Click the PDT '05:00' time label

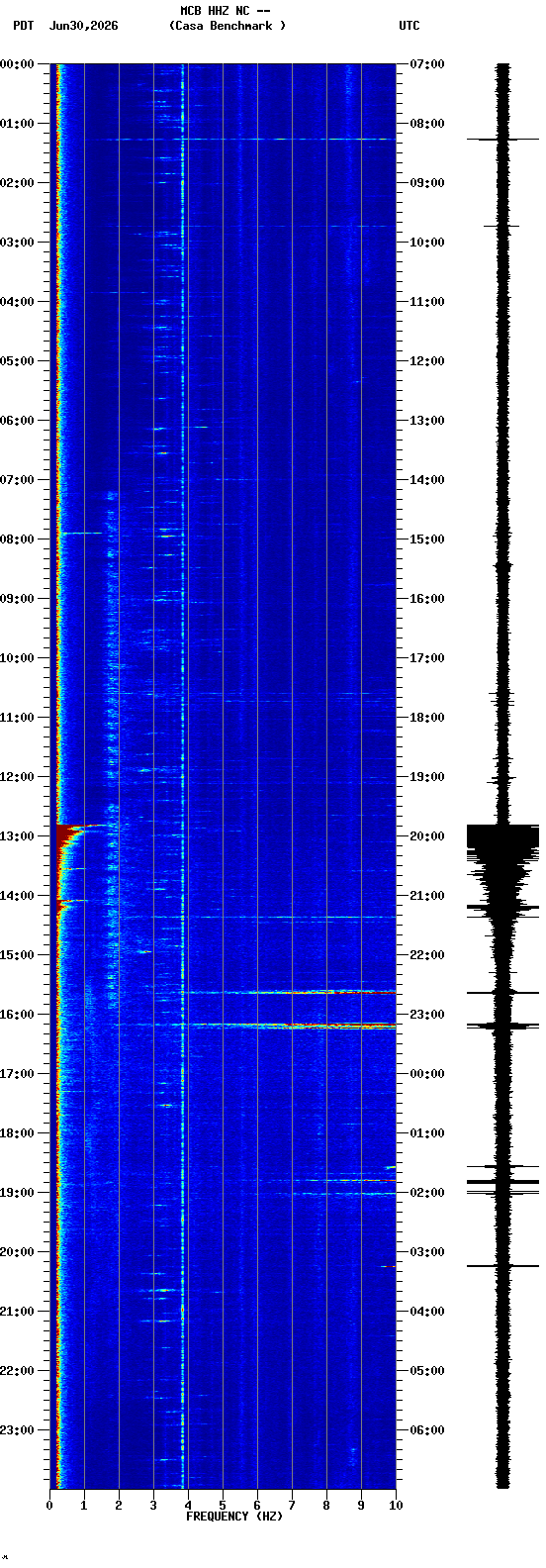(x=17, y=361)
